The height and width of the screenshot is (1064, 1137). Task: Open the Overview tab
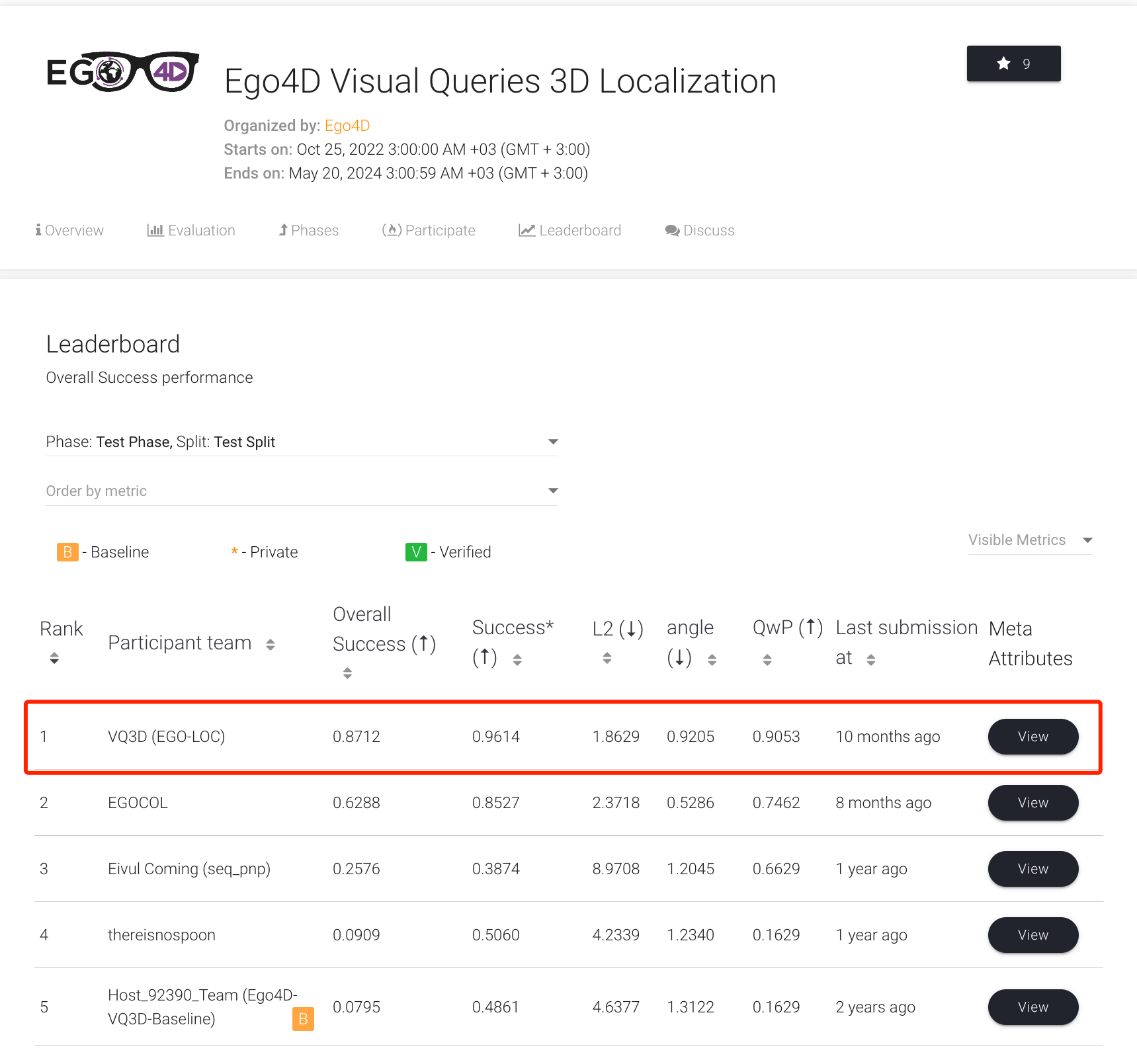69,230
